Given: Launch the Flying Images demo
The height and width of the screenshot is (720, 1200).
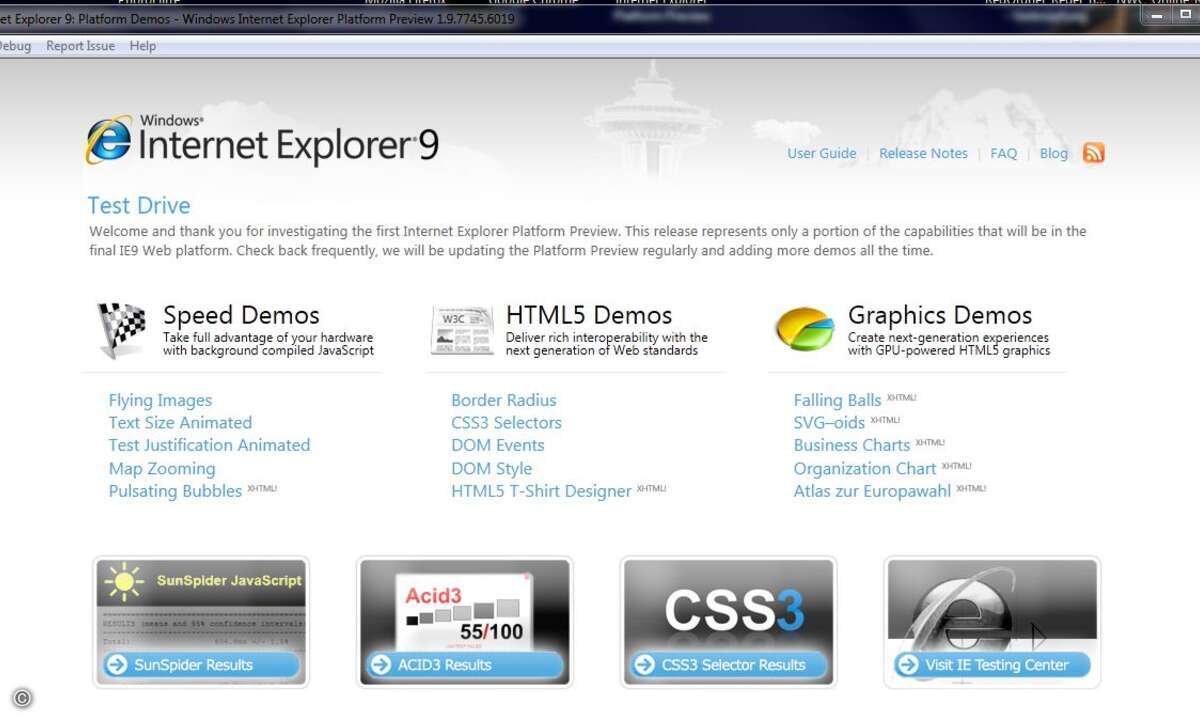Looking at the screenshot, I should click(160, 400).
